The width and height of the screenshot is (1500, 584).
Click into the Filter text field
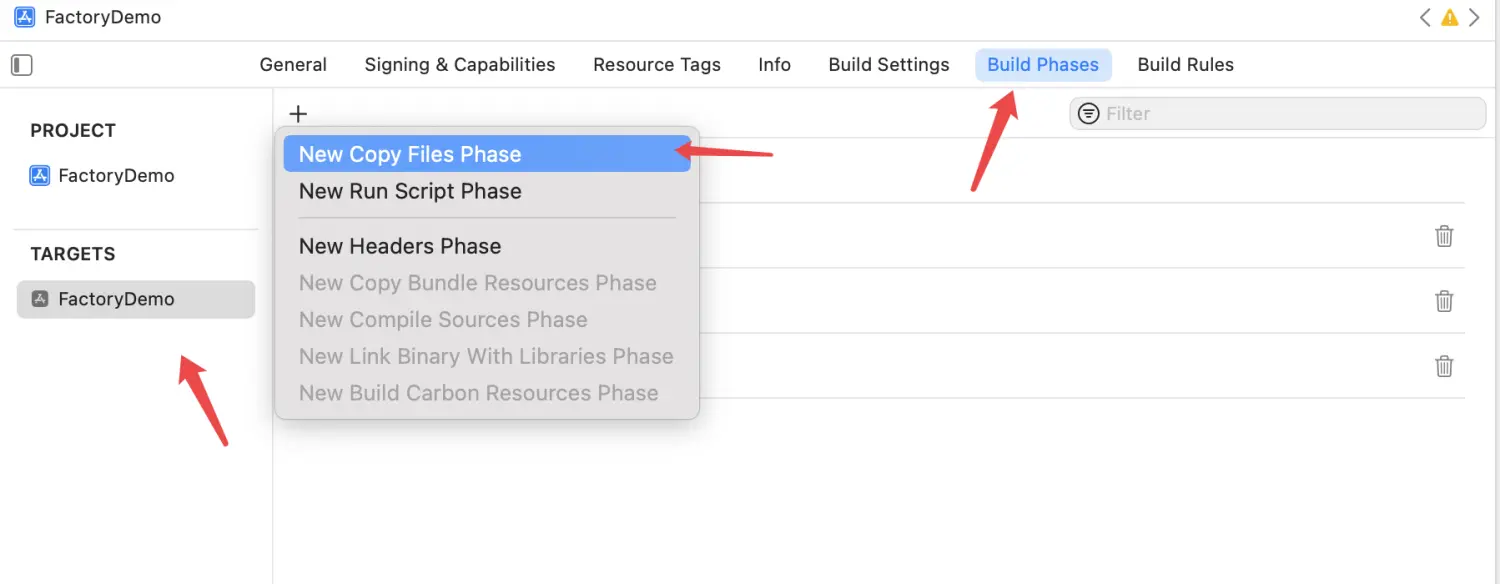(x=1290, y=114)
